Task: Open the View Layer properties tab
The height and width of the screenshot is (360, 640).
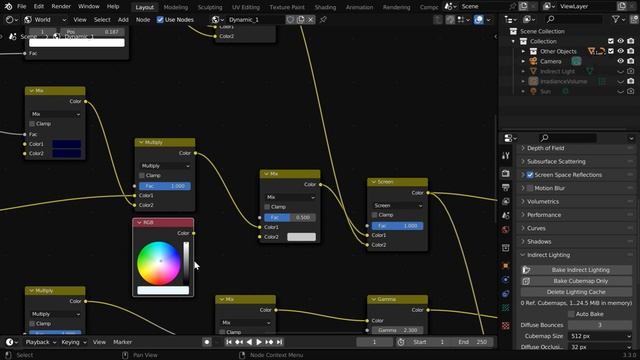Action: pos(506,201)
